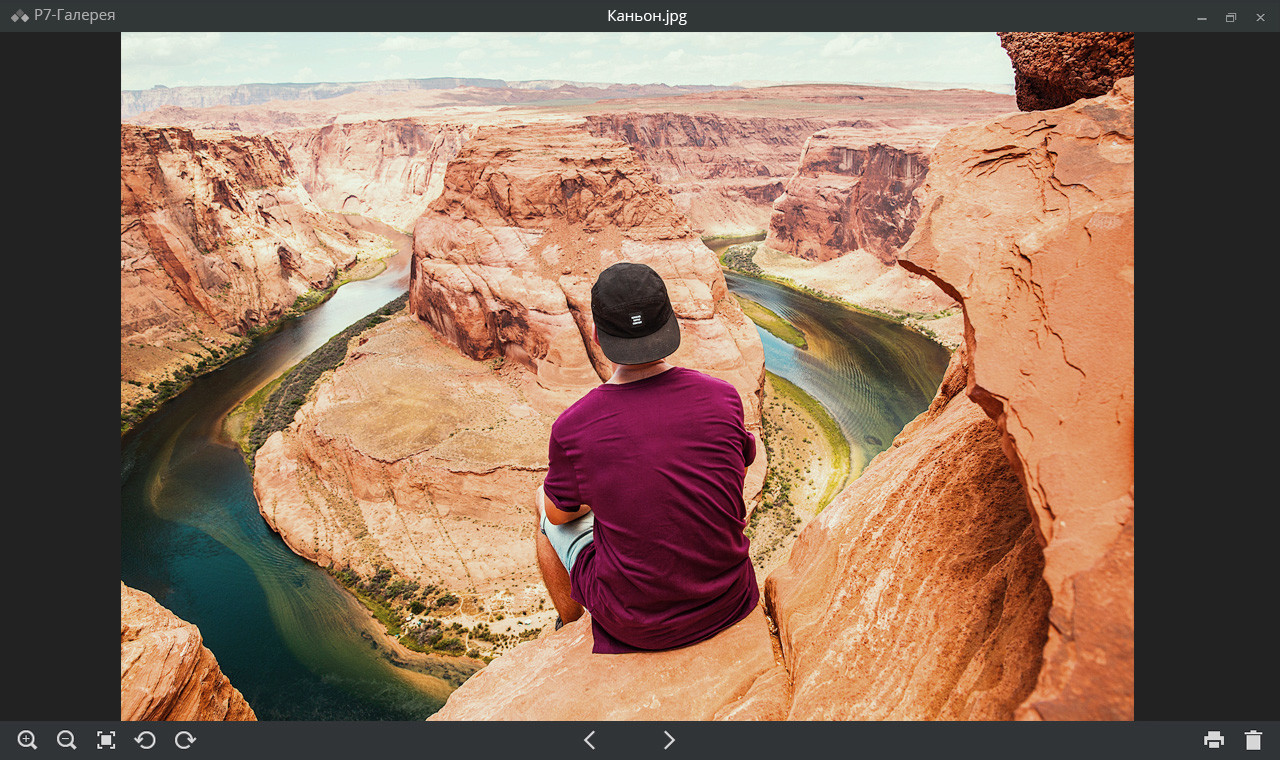This screenshot has width=1280, height=760.
Task: Zoom in on the canyon photo
Action: (27, 740)
